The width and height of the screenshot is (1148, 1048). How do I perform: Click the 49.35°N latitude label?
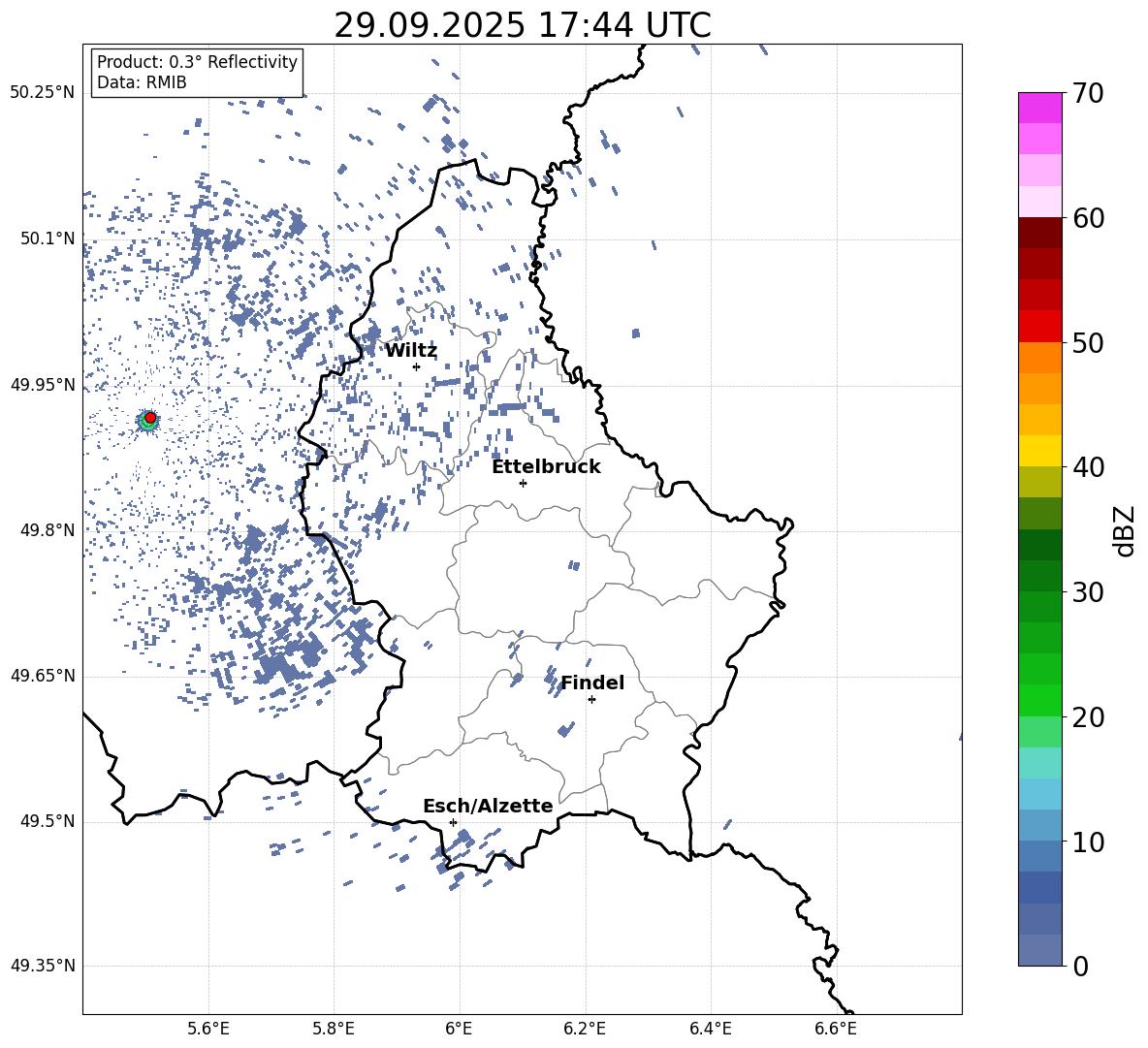coord(43,966)
